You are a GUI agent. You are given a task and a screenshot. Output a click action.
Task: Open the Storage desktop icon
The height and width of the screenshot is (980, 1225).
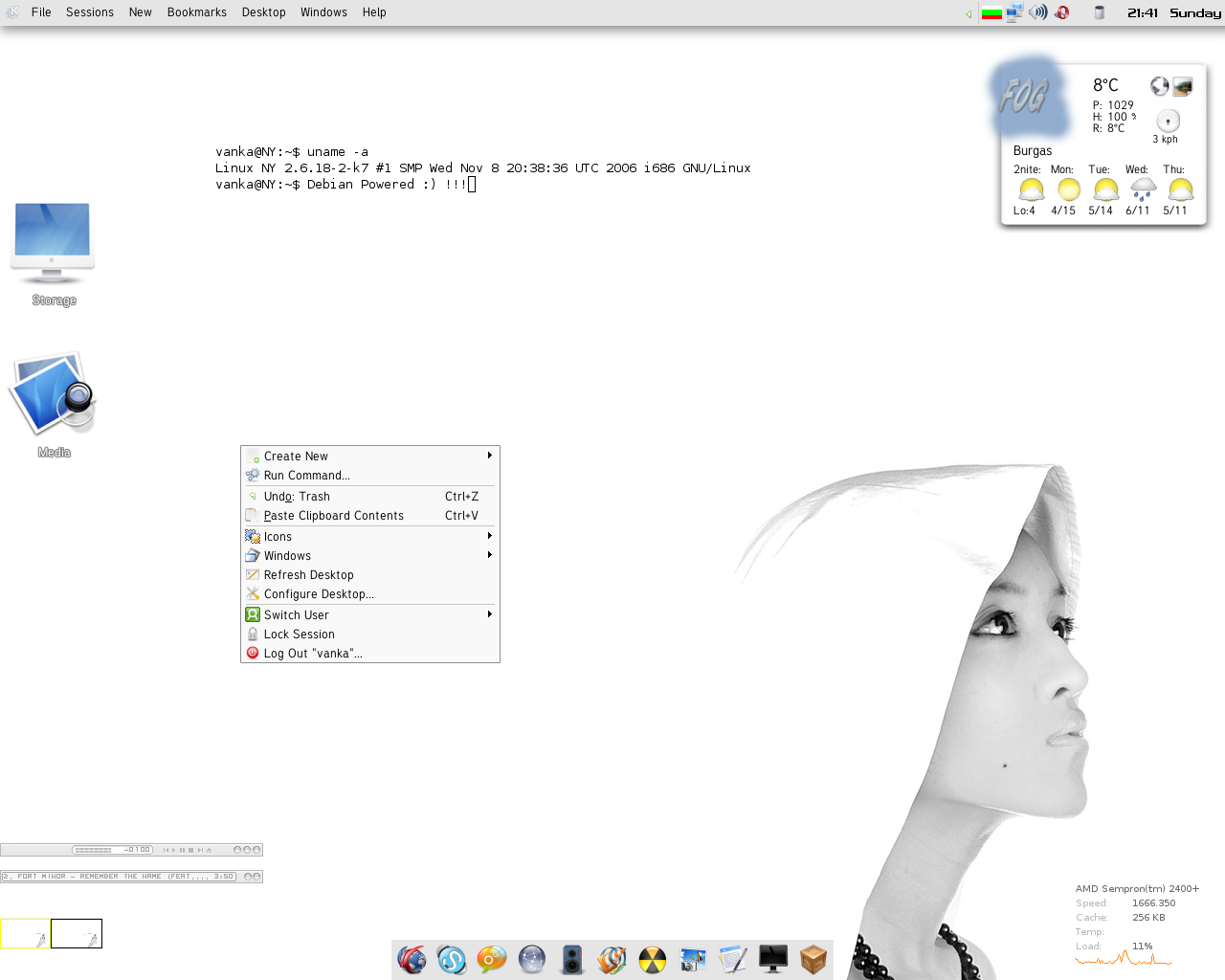point(53,244)
